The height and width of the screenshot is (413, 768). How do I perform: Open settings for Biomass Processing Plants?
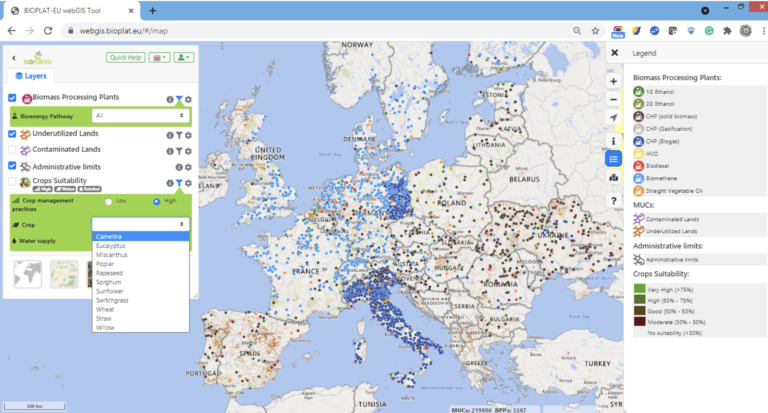[x=188, y=99]
